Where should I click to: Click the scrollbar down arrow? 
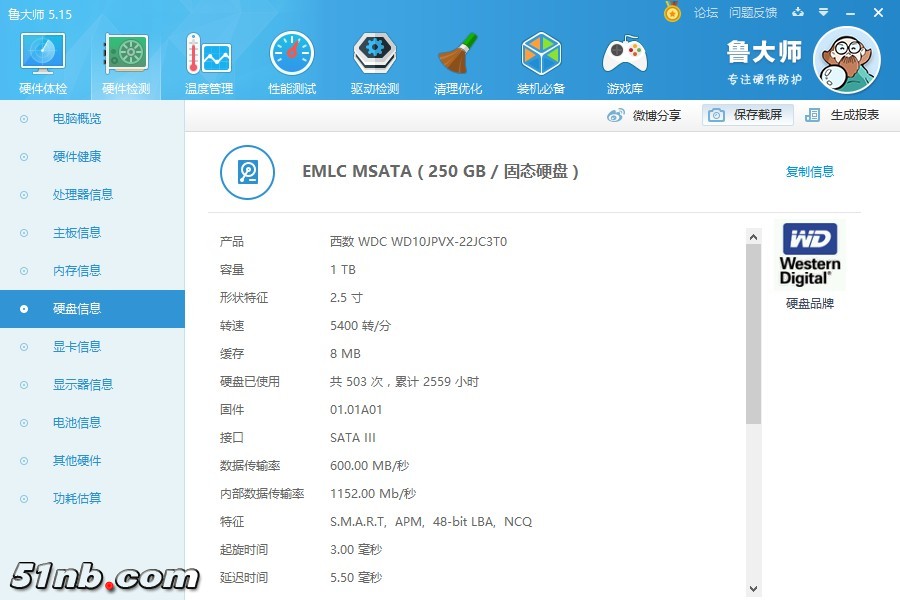point(754,590)
